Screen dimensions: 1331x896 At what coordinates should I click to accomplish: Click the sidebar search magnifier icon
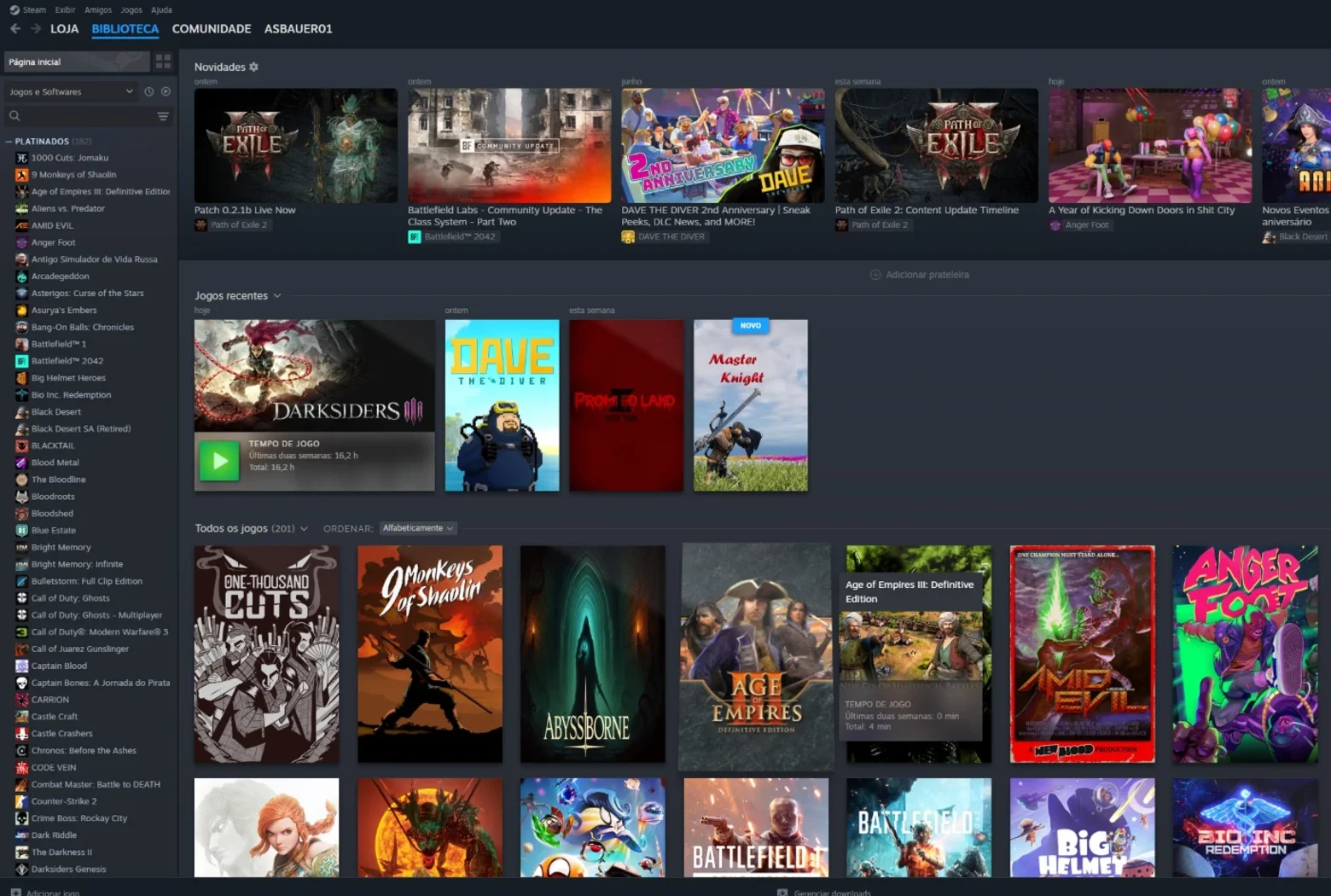(15, 115)
